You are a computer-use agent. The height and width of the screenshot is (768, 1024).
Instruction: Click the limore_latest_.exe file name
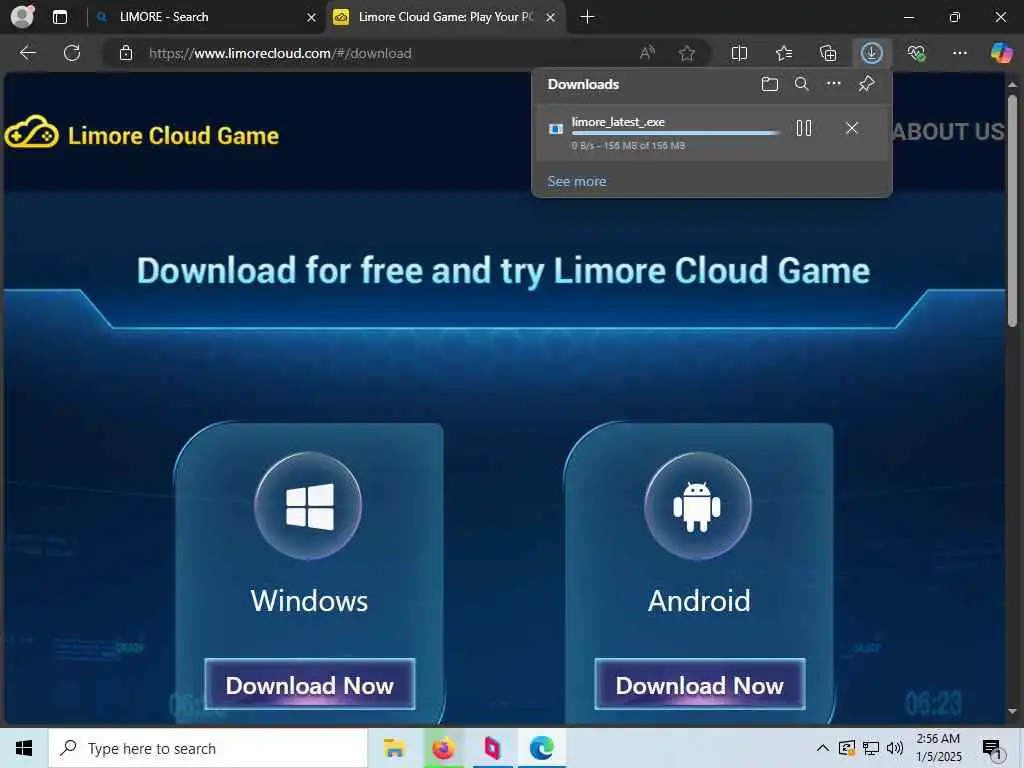coord(618,122)
